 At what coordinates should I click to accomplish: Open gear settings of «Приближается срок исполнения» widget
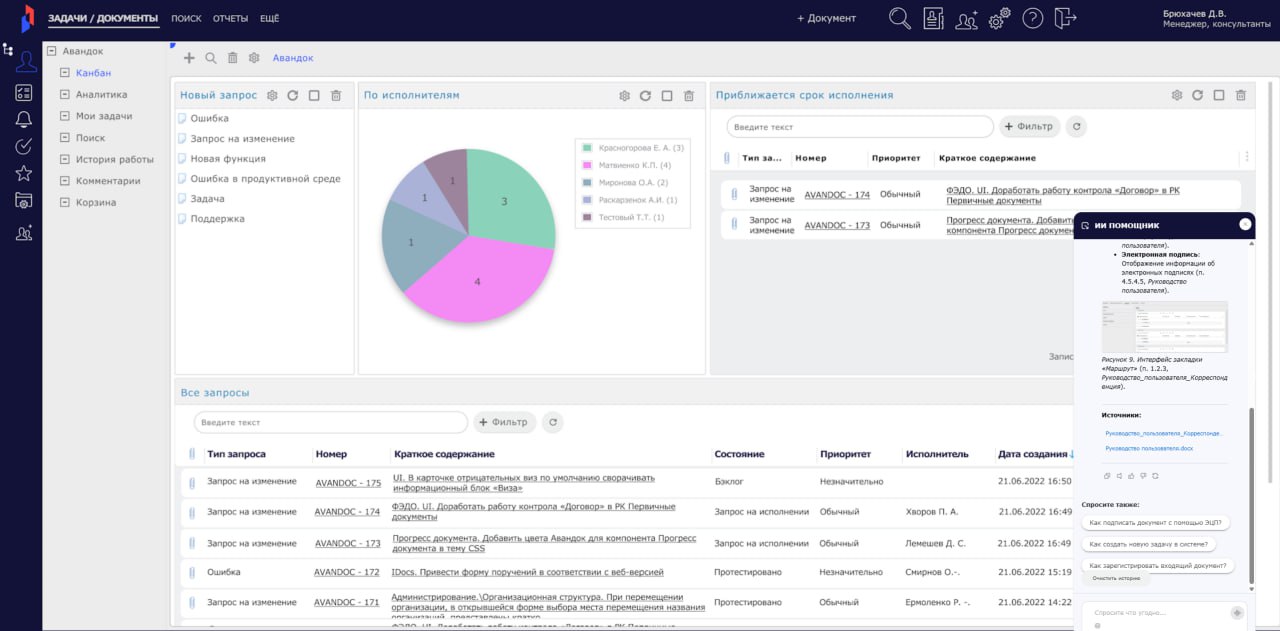pos(1177,96)
